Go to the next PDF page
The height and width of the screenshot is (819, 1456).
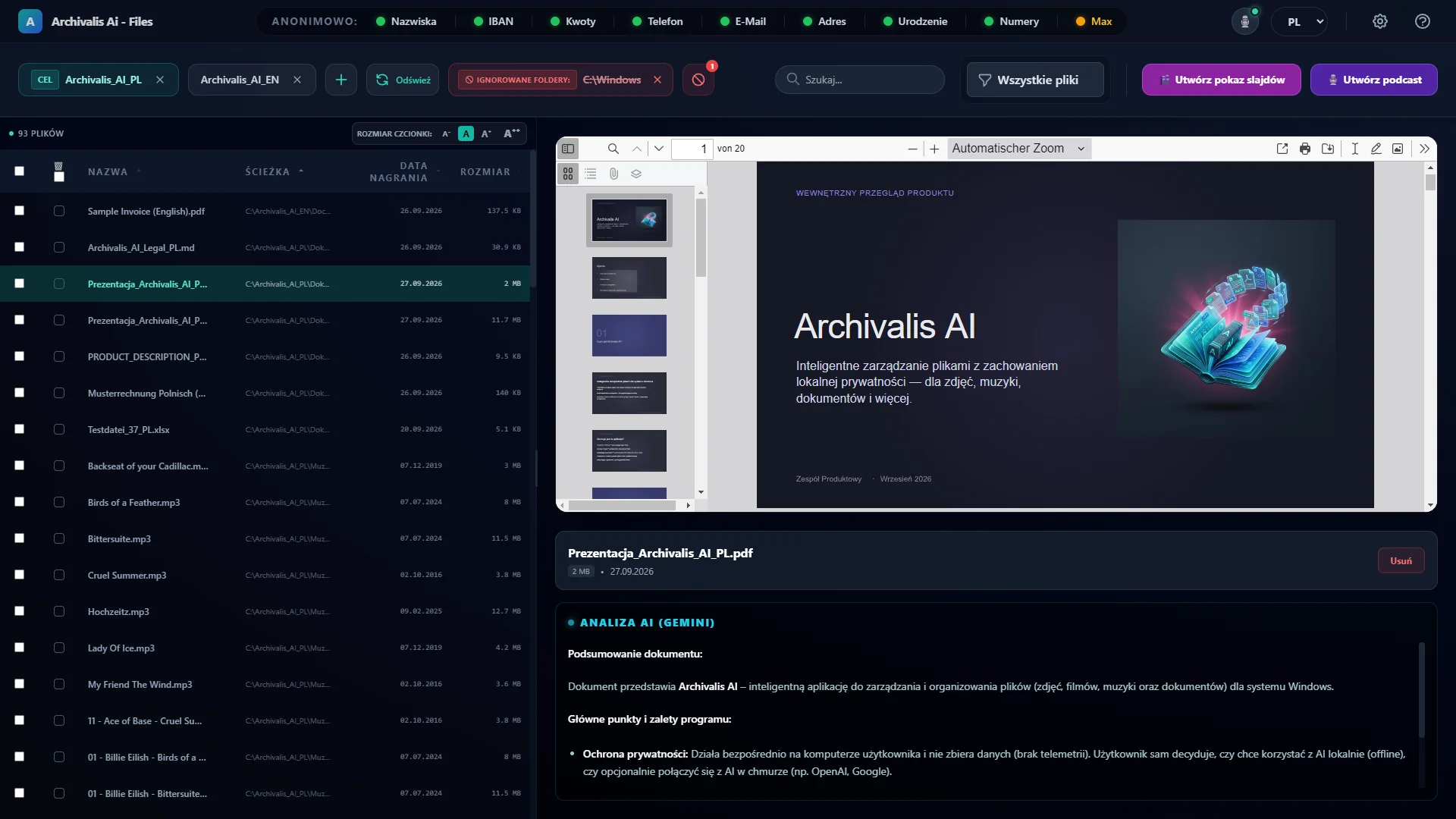tap(659, 149)
